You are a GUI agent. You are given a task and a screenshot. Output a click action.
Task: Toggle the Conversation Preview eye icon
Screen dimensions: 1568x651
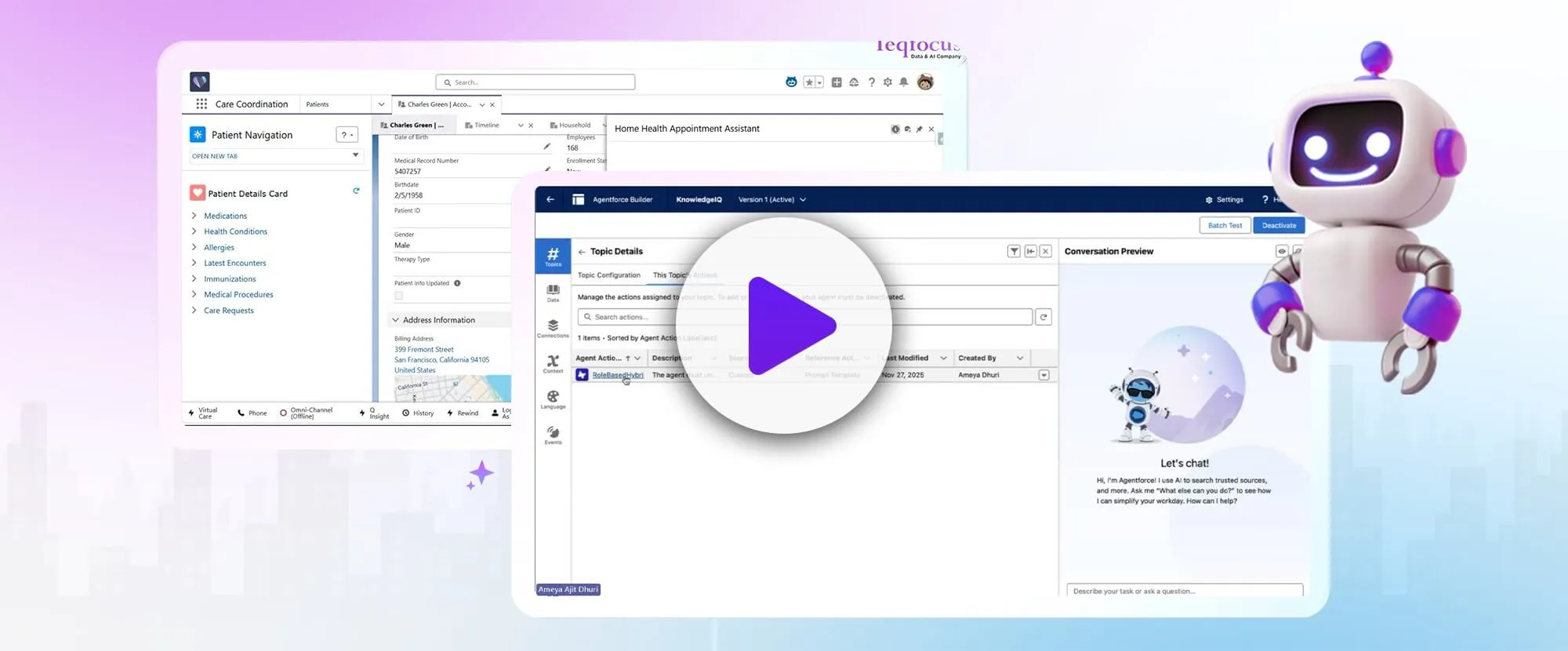click(1281, 251)
